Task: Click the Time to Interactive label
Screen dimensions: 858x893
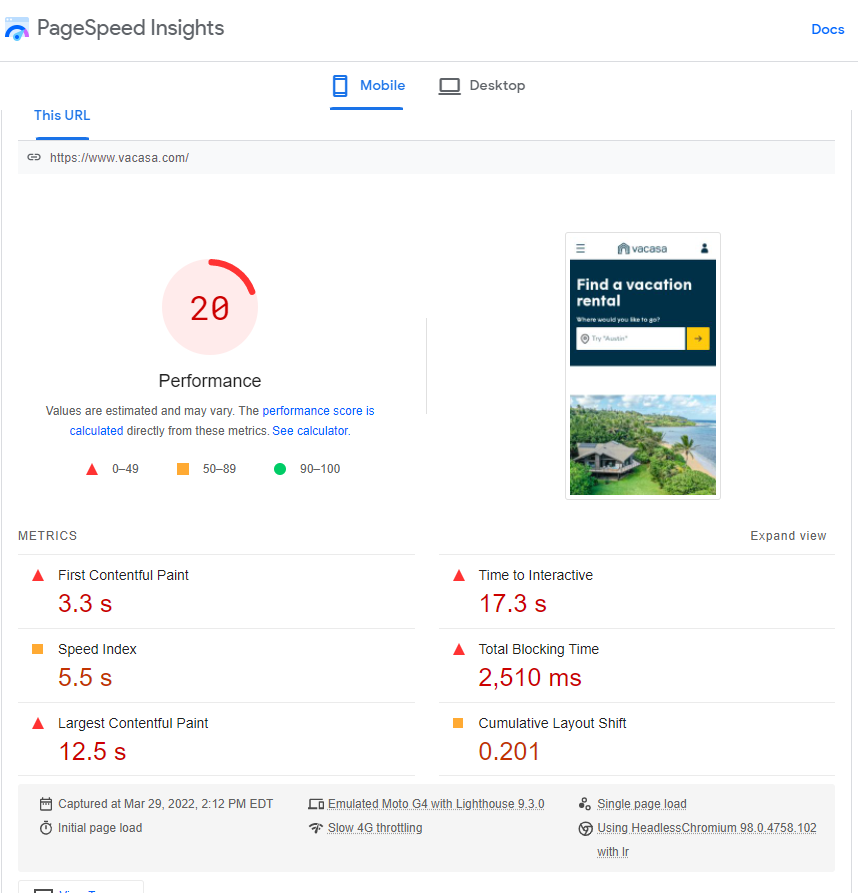Action: point(535,575)
